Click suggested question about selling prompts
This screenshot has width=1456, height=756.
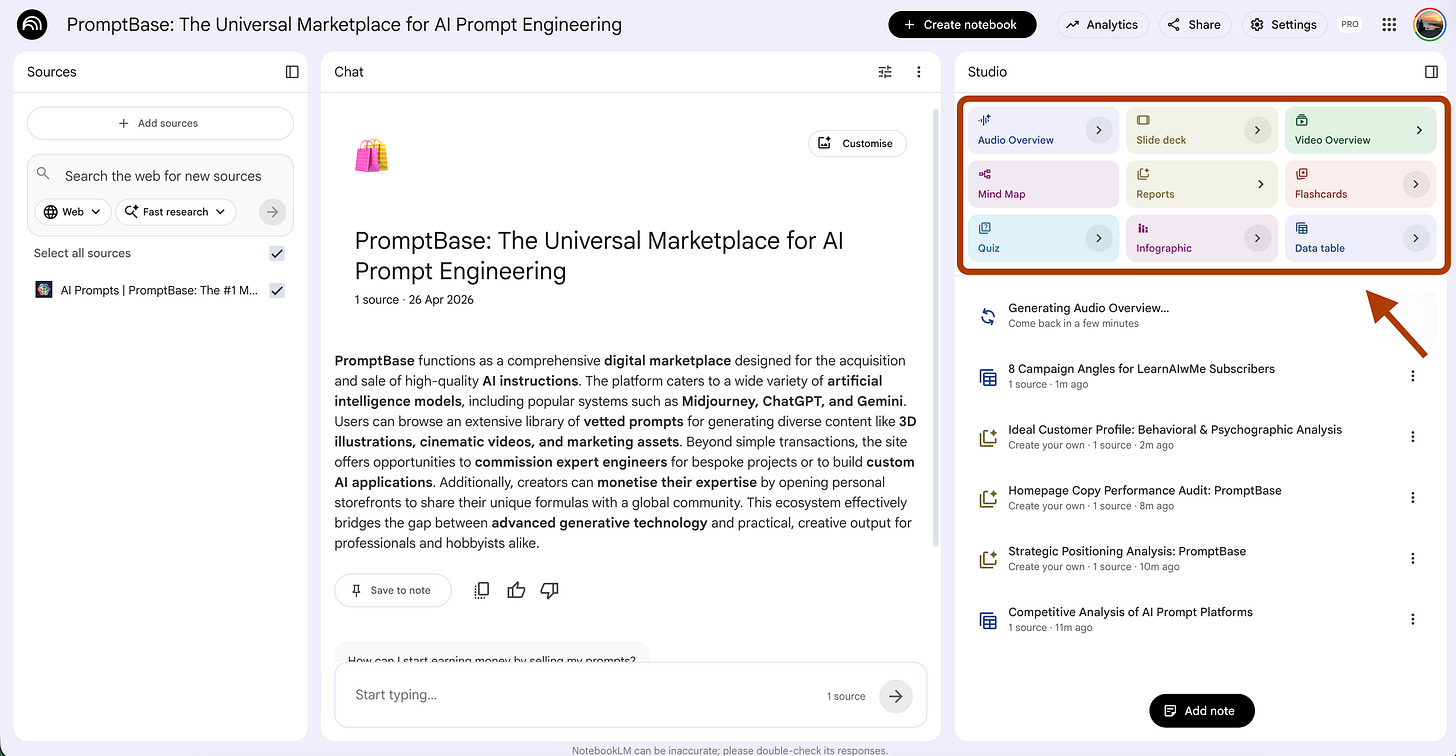(492, 653)
